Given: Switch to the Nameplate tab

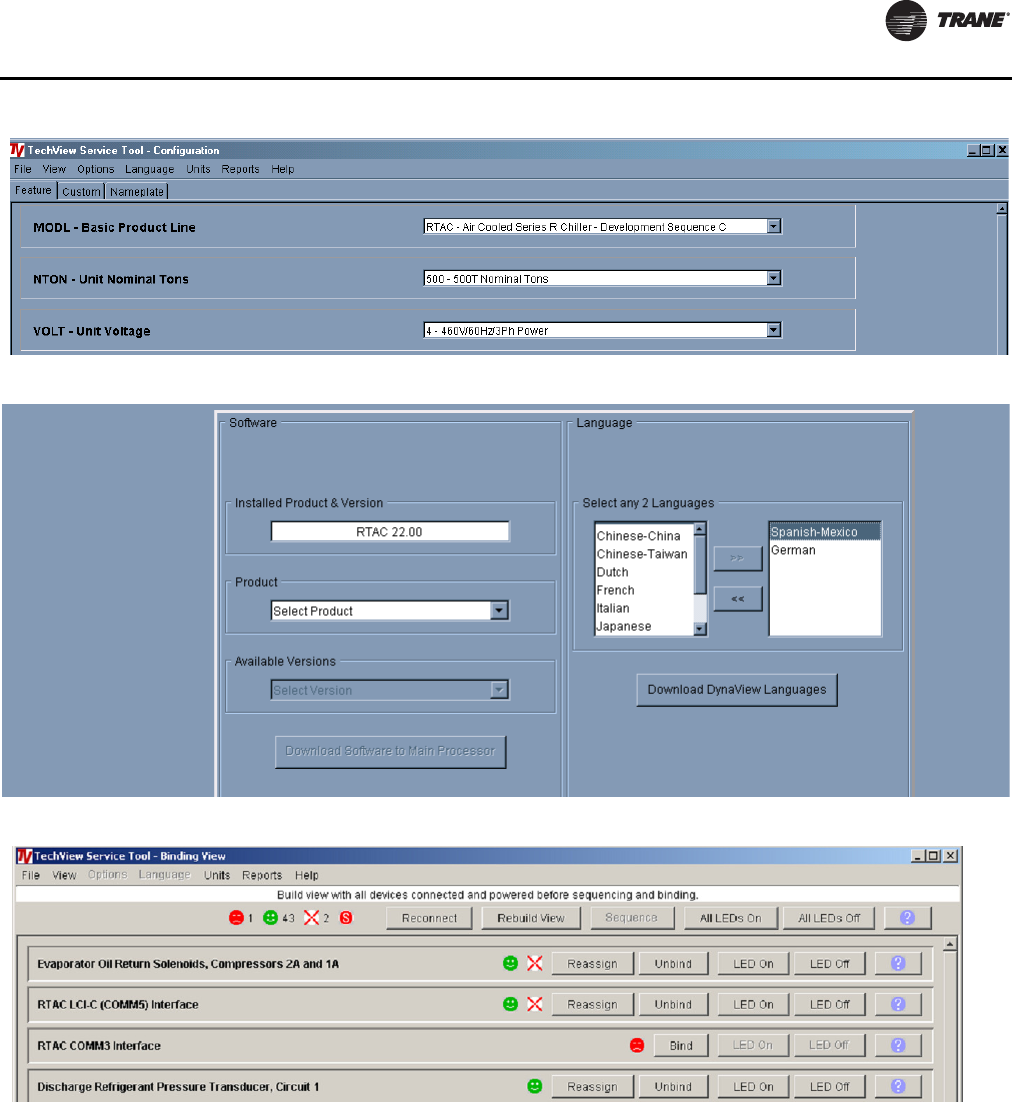Looking at the screenshot, I should (x=137, y=192).
